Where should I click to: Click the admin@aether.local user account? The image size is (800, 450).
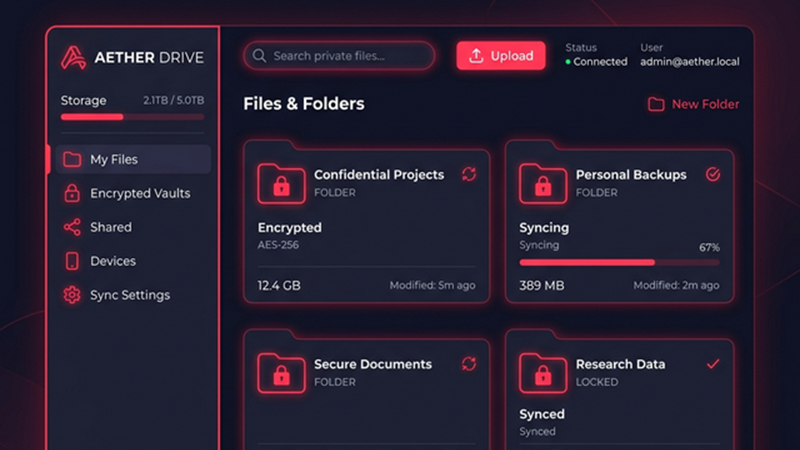click(690, 61)
